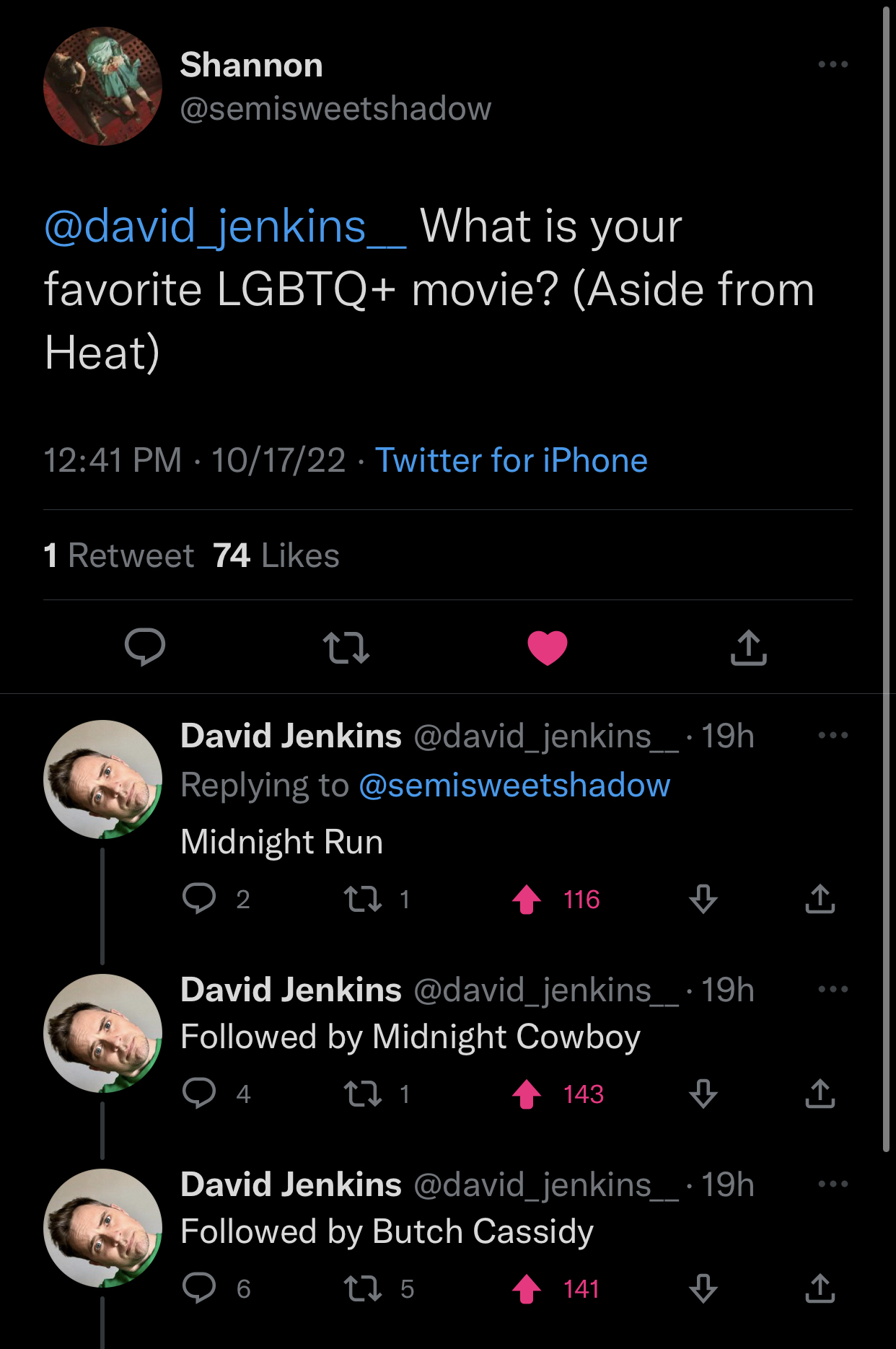Reply to Shannon's main tweet
The width and height of the screenshot is (896, 1349).
click(x=145, y=646)
